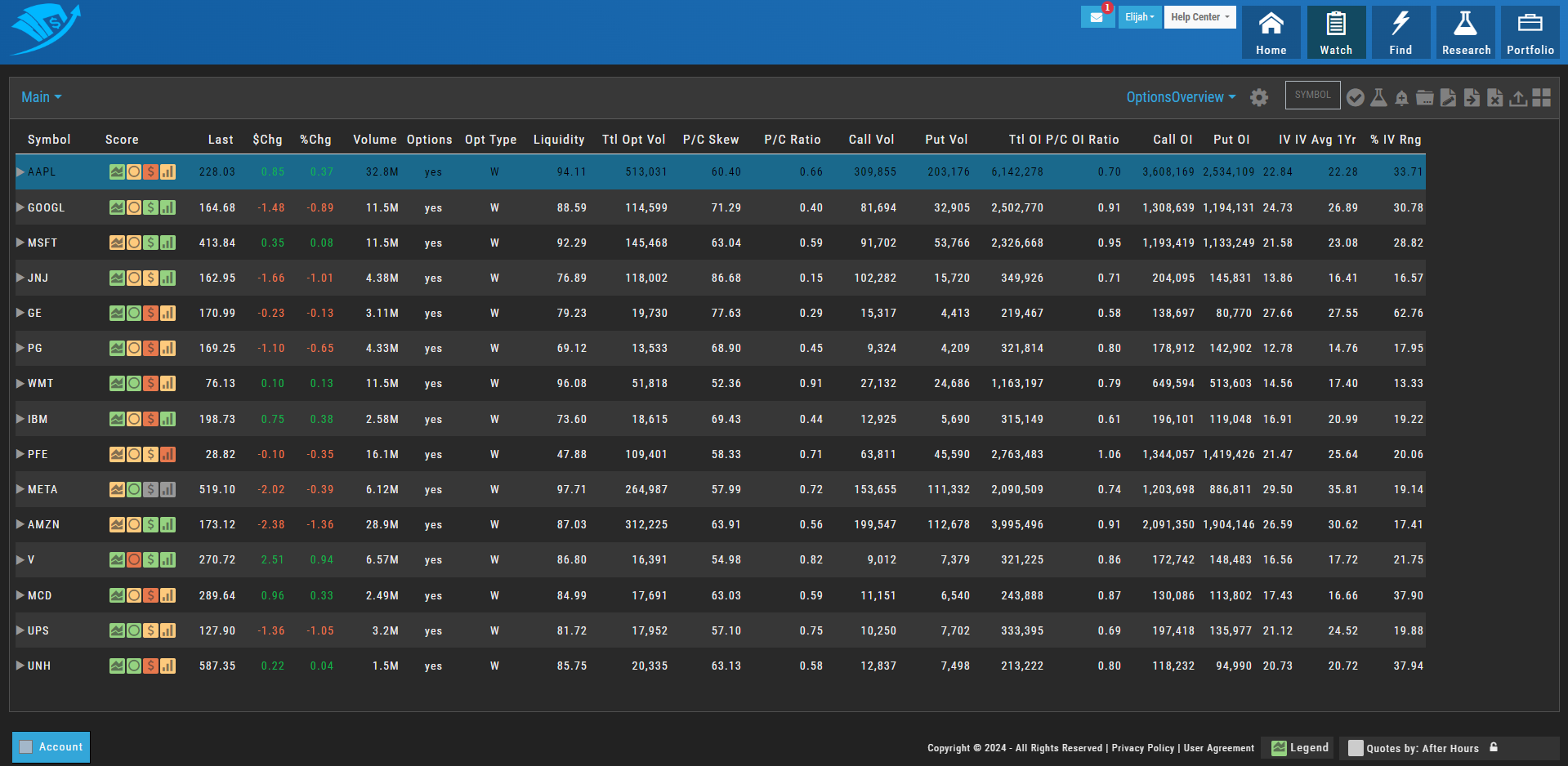Expand the GOOGL row

click(20, 207)
